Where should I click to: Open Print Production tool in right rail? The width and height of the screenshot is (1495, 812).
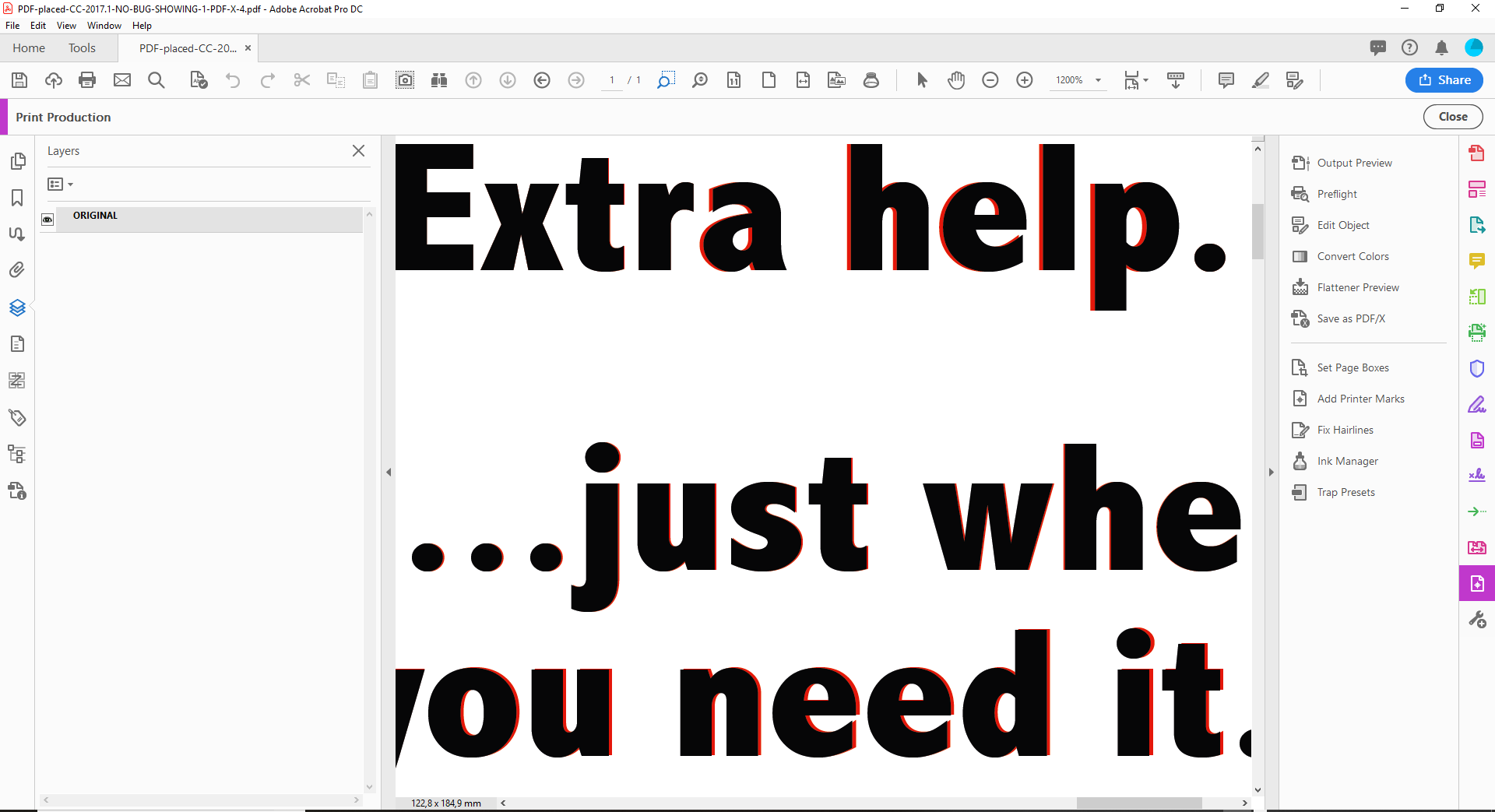[x=1477, y=583]
